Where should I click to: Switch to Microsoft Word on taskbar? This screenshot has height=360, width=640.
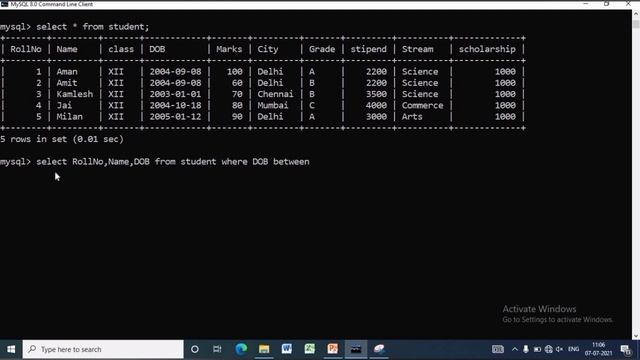[x=287, y=349]
